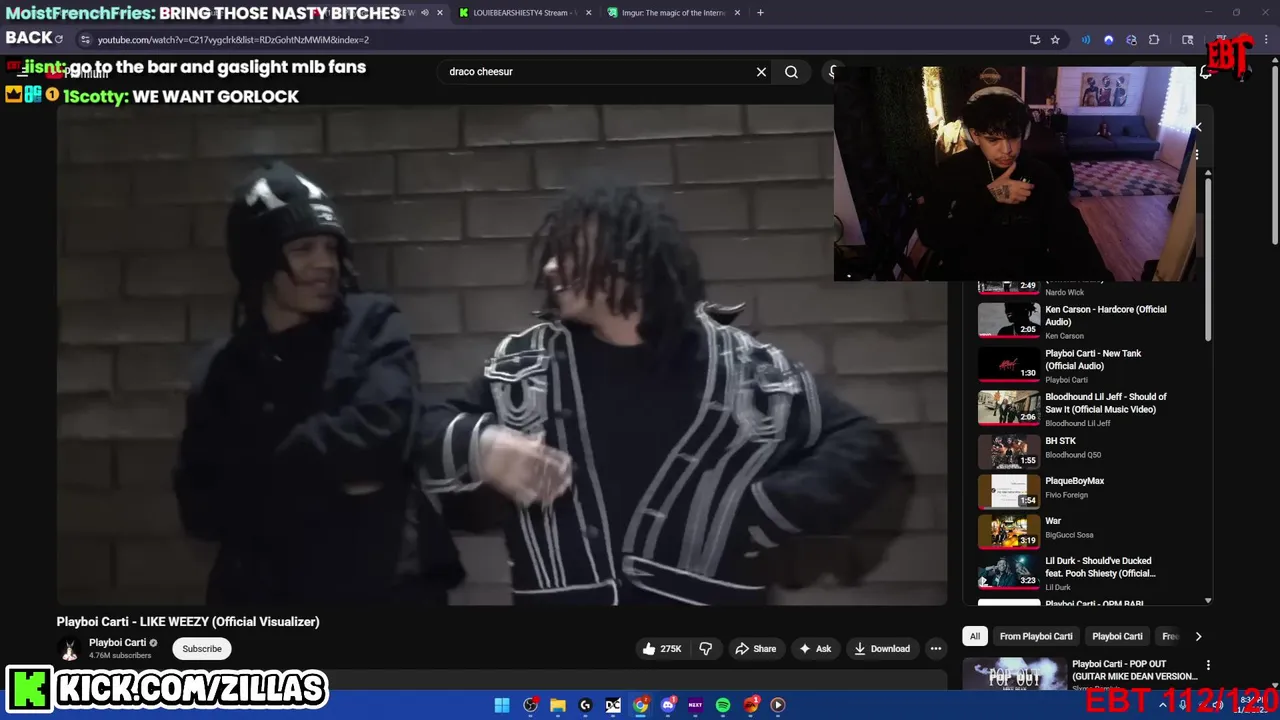Click the video title LIKE WEEZY text
Screen dimensions: 1280x720
pos(188,622)
